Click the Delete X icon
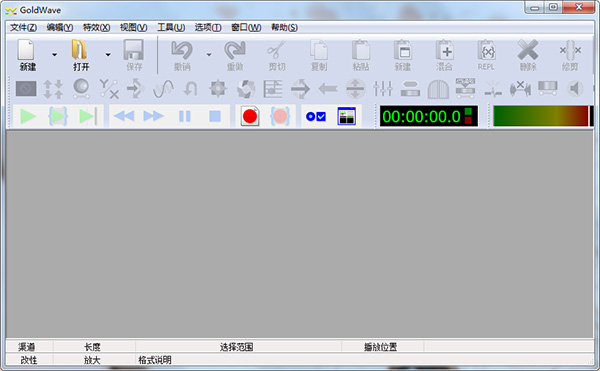600x371 pixels. click(x=528, y=50)
